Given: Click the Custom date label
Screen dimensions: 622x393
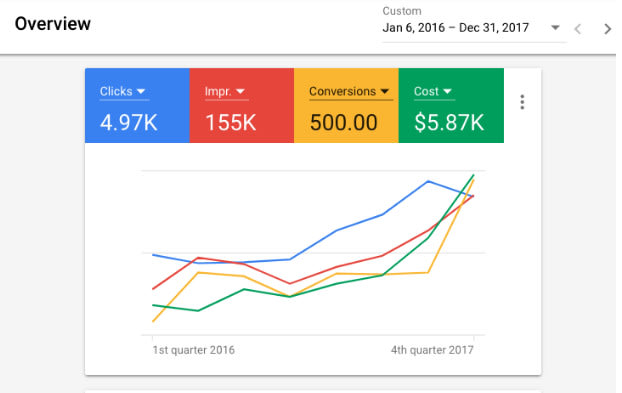Looking at the screenshot, I should (402, 11).
